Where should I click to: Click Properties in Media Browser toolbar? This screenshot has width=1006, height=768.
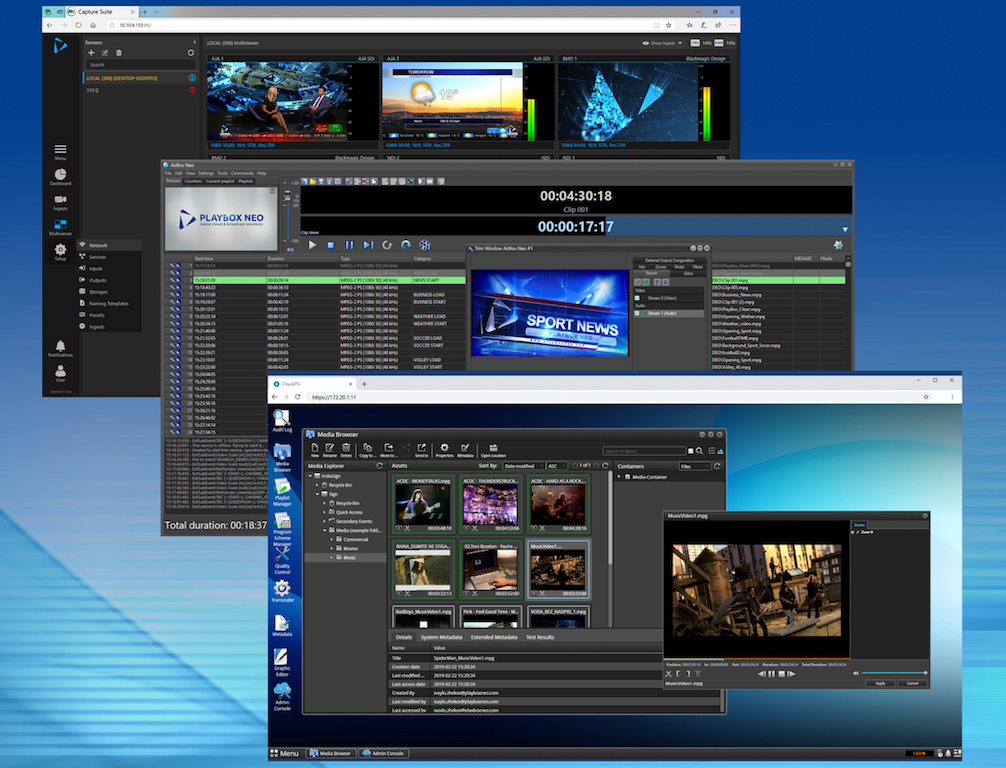click(x=444, y=450)
